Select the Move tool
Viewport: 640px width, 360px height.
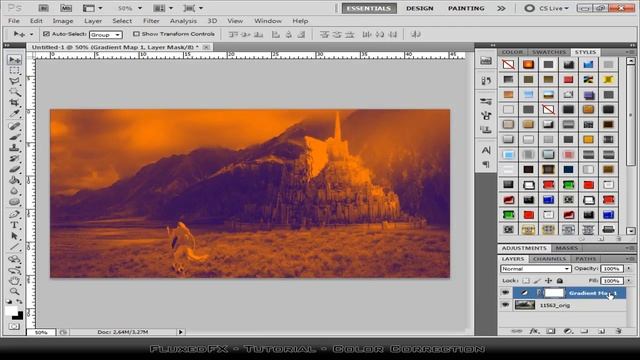tap(15, 60)
